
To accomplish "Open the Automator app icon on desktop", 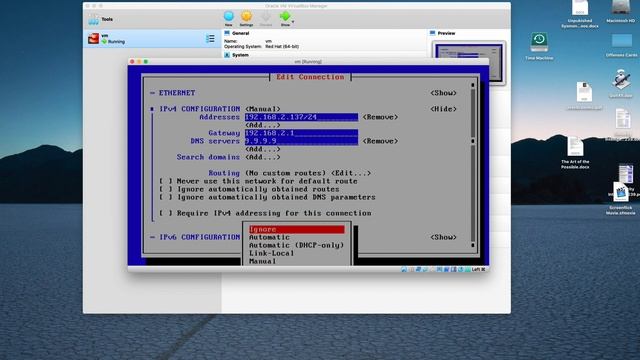I will (621, 80).
